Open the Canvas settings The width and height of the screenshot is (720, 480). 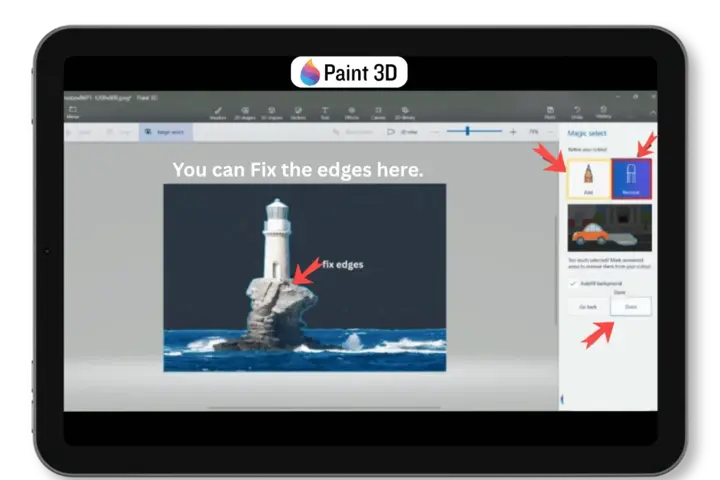pos(378,112)
